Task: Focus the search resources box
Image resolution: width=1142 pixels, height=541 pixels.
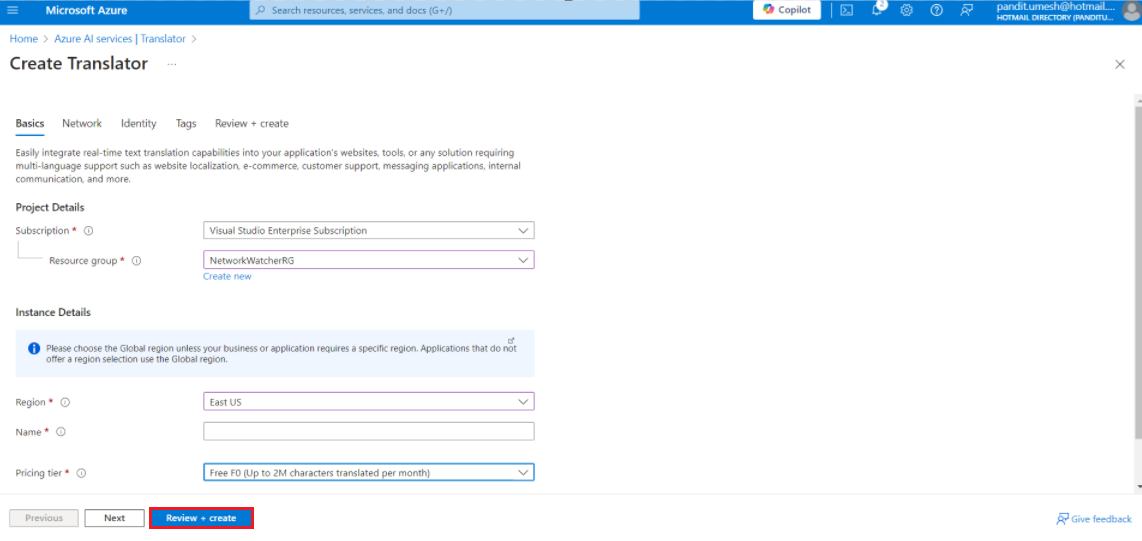Action: (x=444, y=10)
